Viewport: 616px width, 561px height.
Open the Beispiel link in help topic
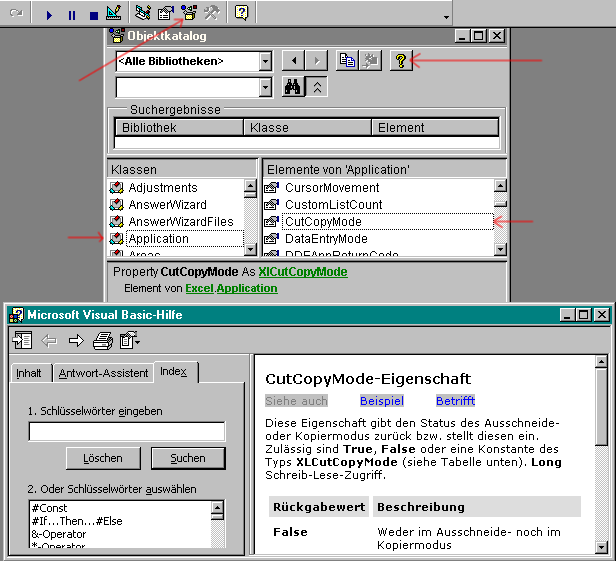click(382, 401)
